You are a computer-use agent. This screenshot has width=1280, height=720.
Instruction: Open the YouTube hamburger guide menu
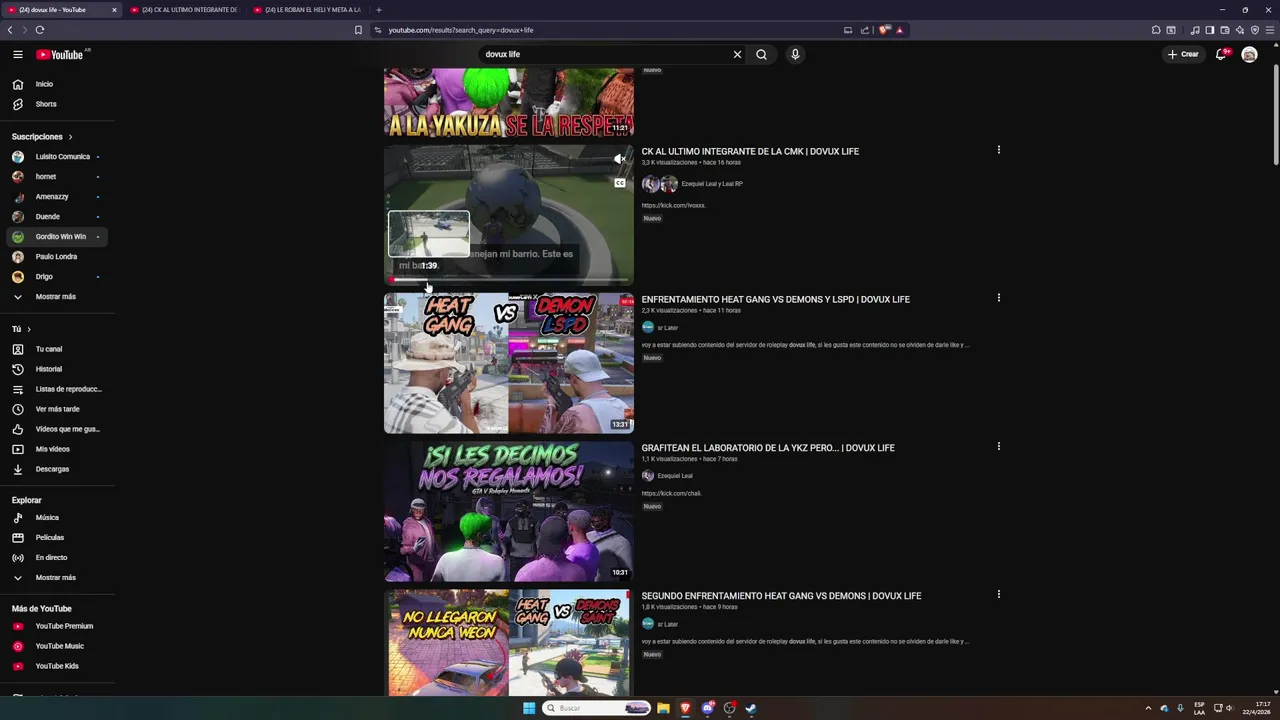[18, 54]
